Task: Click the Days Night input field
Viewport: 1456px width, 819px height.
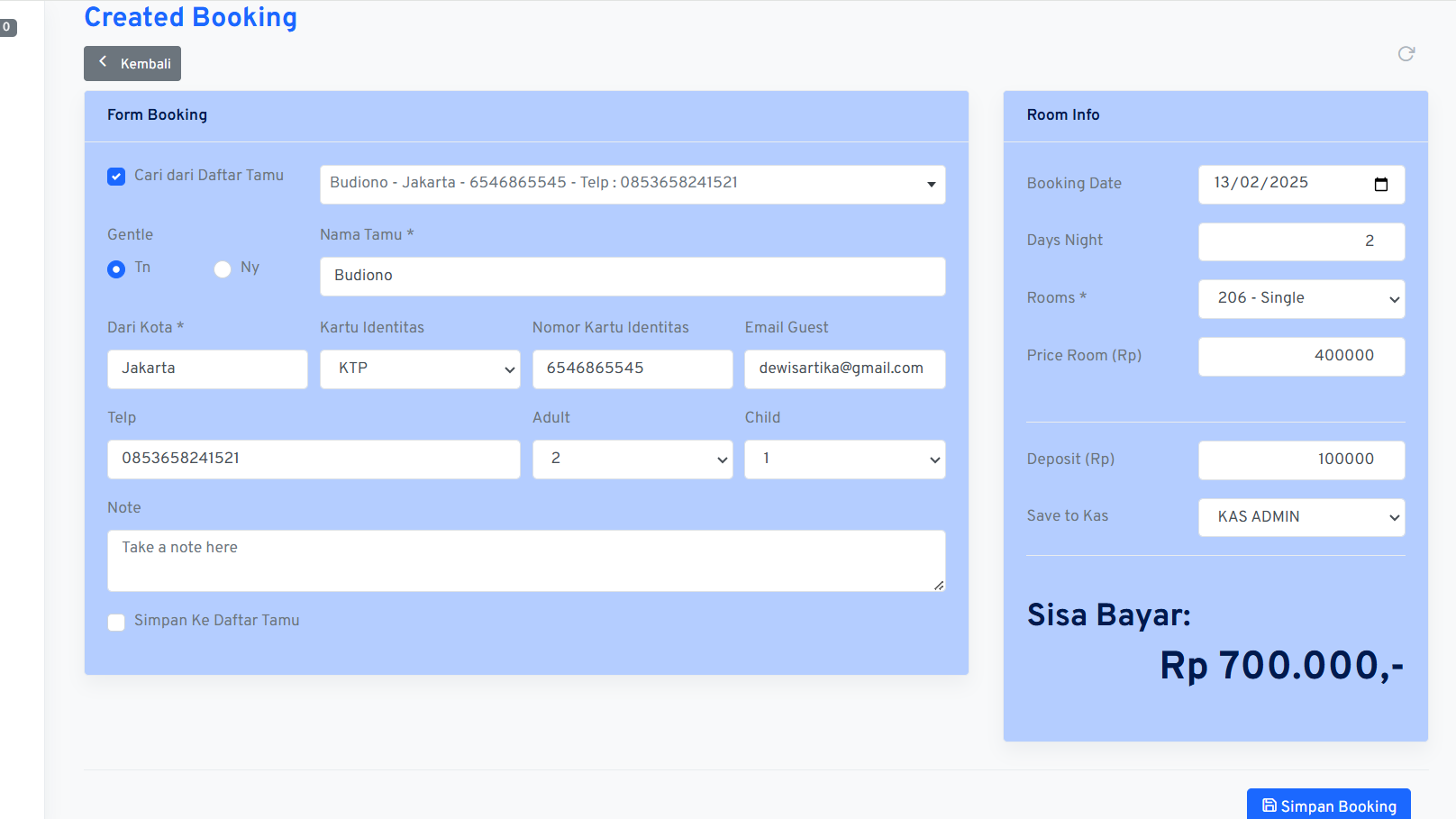Action: [1301, 241]
